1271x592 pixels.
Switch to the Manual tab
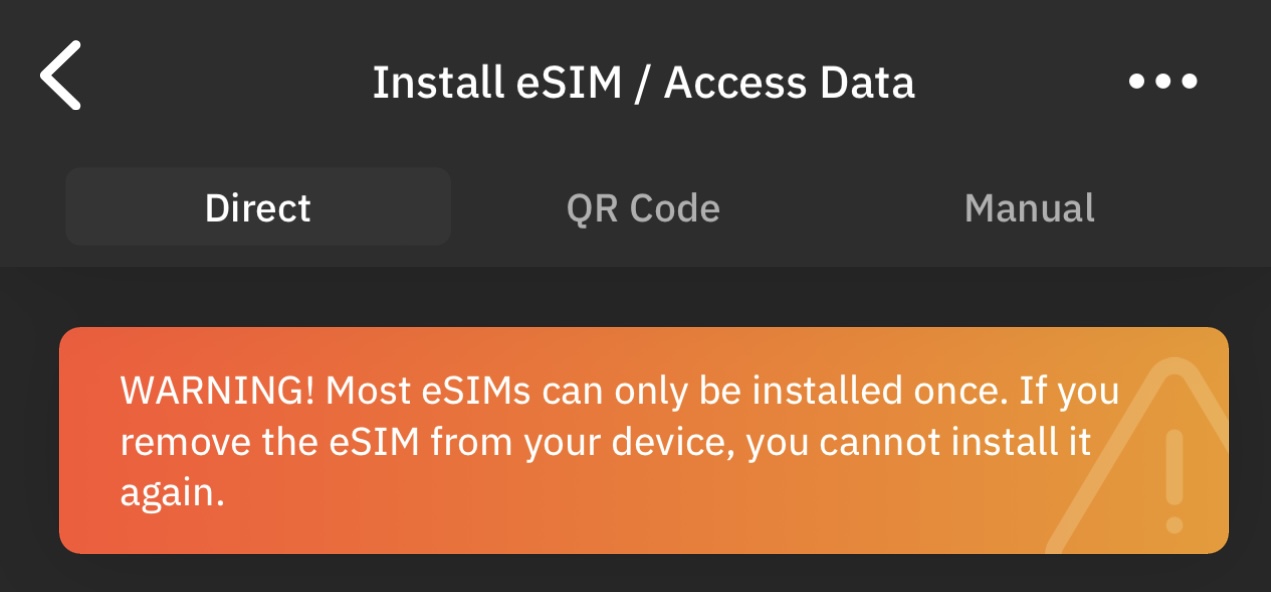point(1029,208)
